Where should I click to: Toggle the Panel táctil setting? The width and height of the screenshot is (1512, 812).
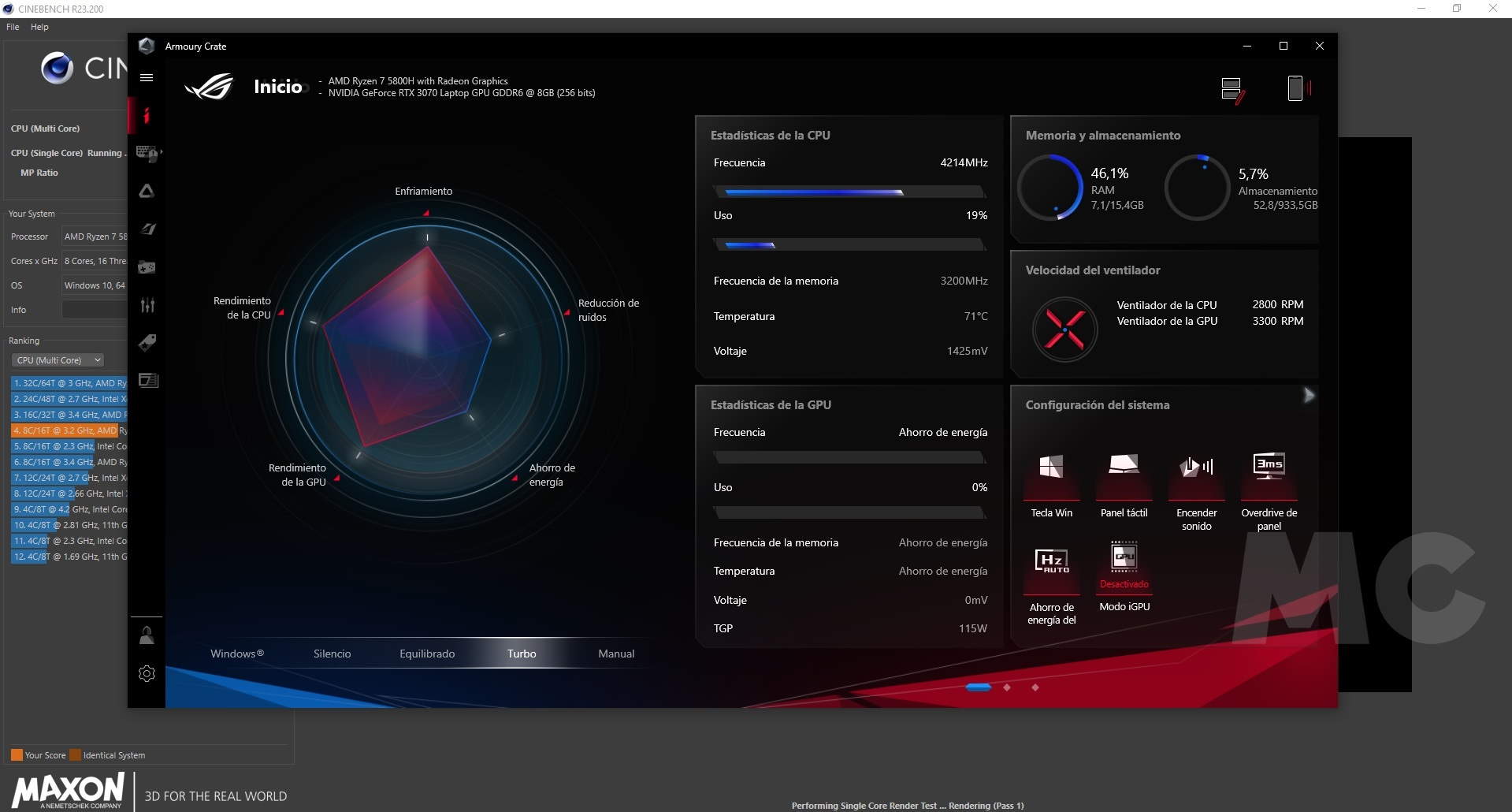click(x=1124, y=467)
